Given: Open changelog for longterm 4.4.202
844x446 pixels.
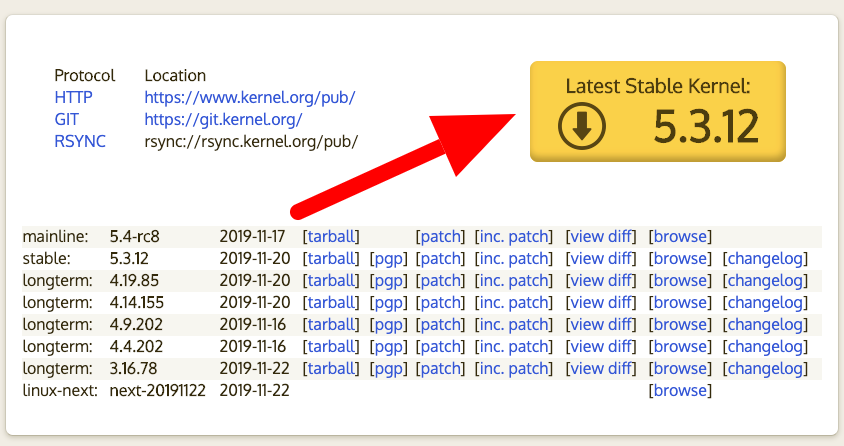Looking at the screenshot, I should point(765,347).
